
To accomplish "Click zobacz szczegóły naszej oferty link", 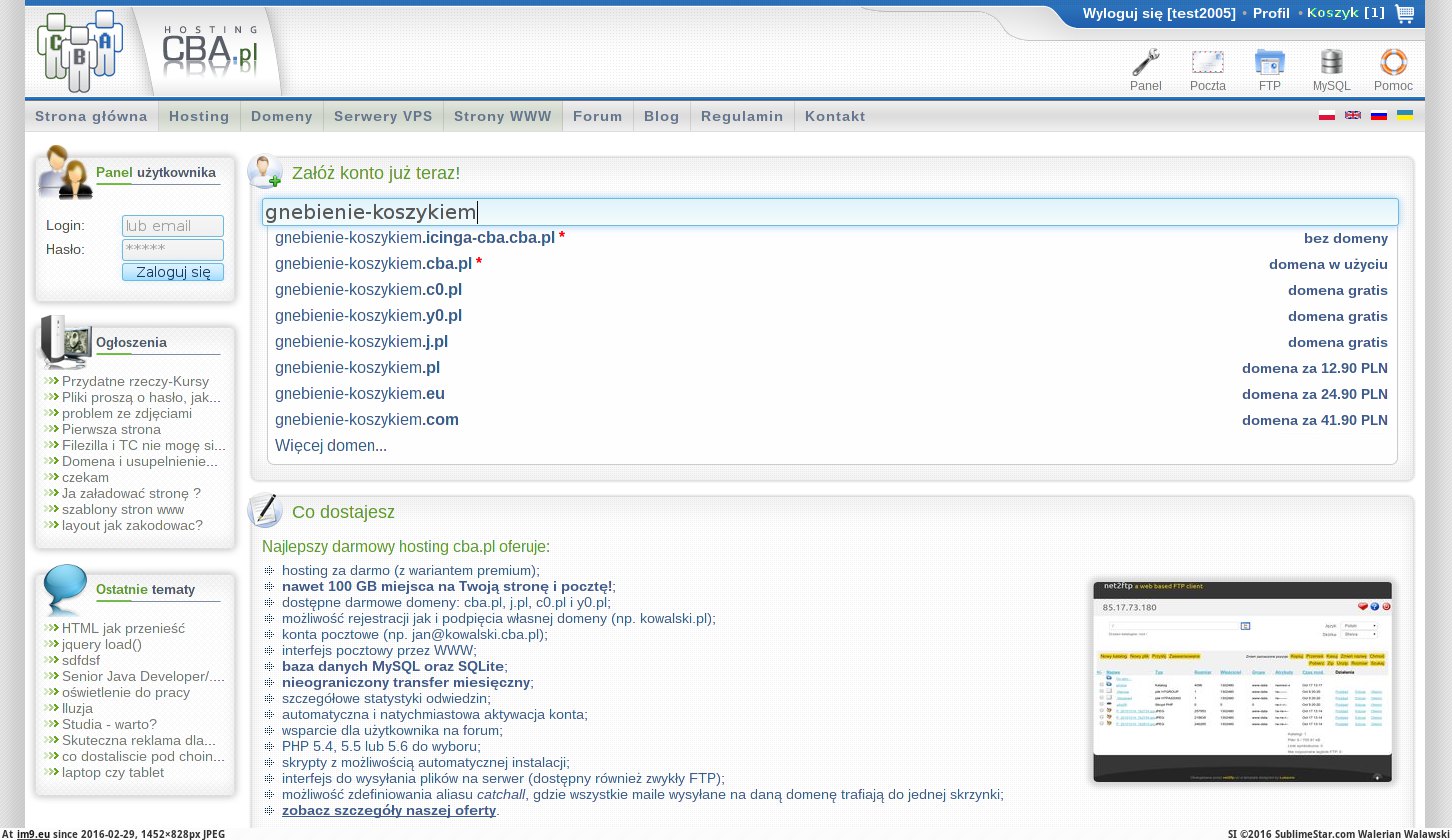I will 389,810.
